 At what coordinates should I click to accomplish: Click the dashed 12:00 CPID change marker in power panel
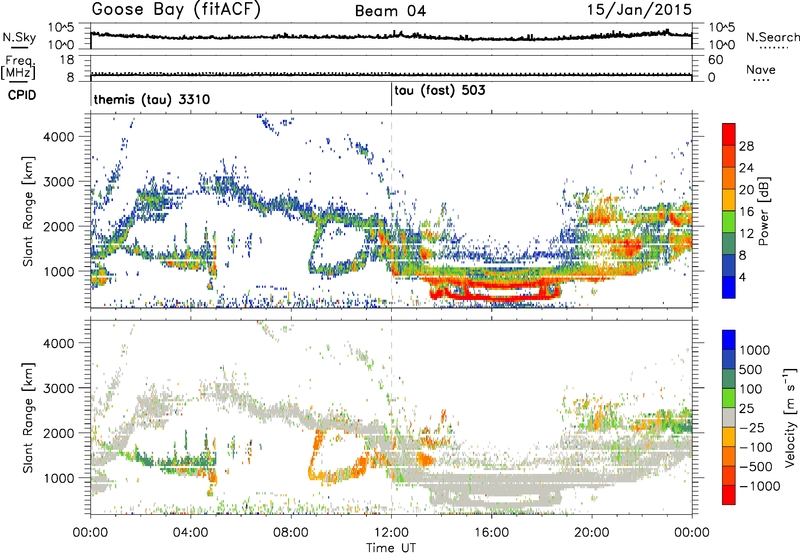[x=391, y=211]
